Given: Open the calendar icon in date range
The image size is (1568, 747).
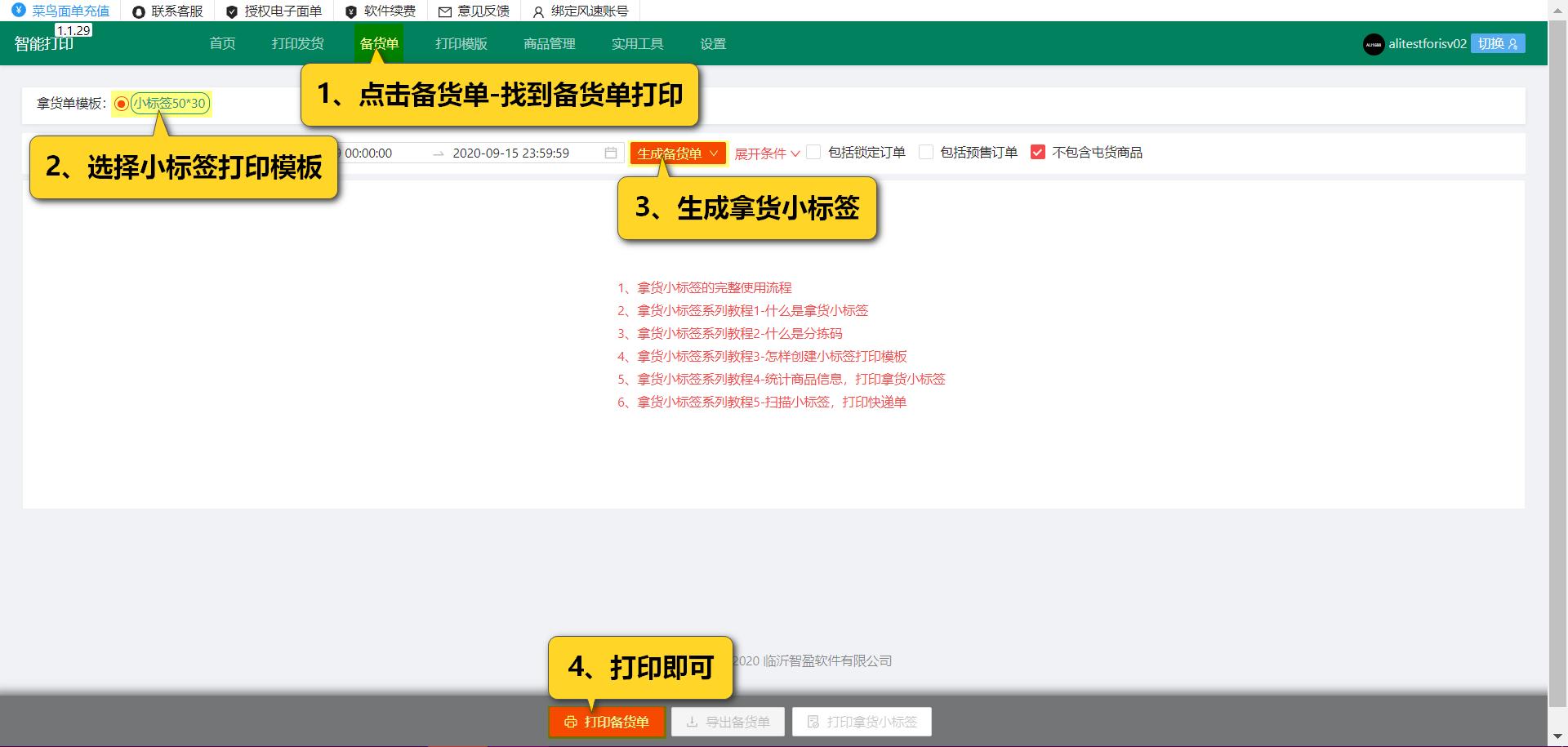Looking at the screenshot, I should 610,152.
